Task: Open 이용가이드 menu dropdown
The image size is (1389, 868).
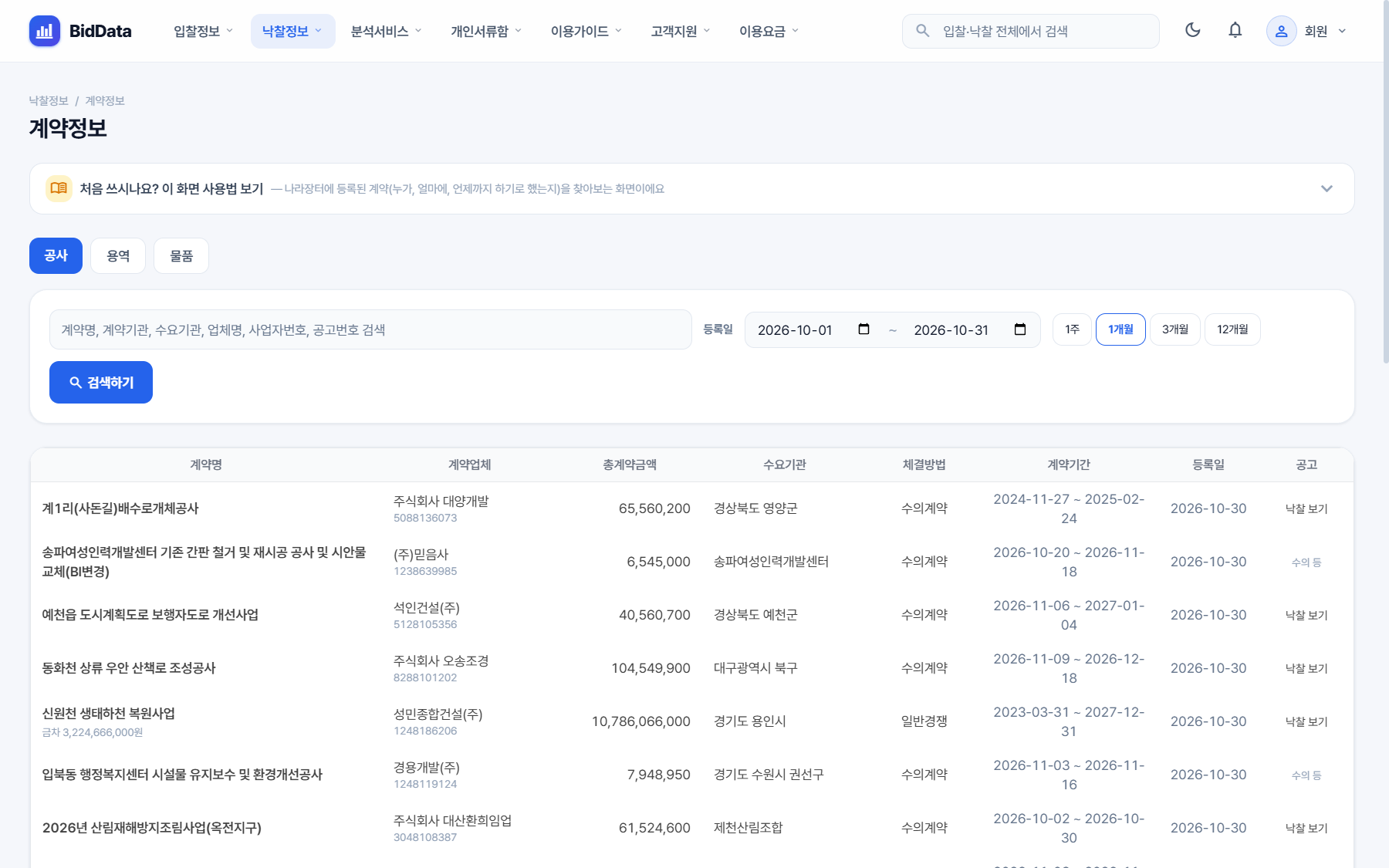Action: 586,31
